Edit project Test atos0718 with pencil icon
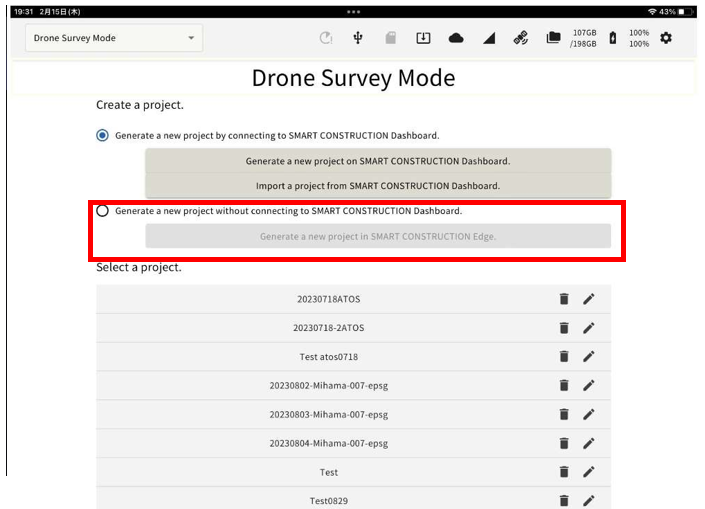The height and width of the screenshot is (509, 705). 589,357
